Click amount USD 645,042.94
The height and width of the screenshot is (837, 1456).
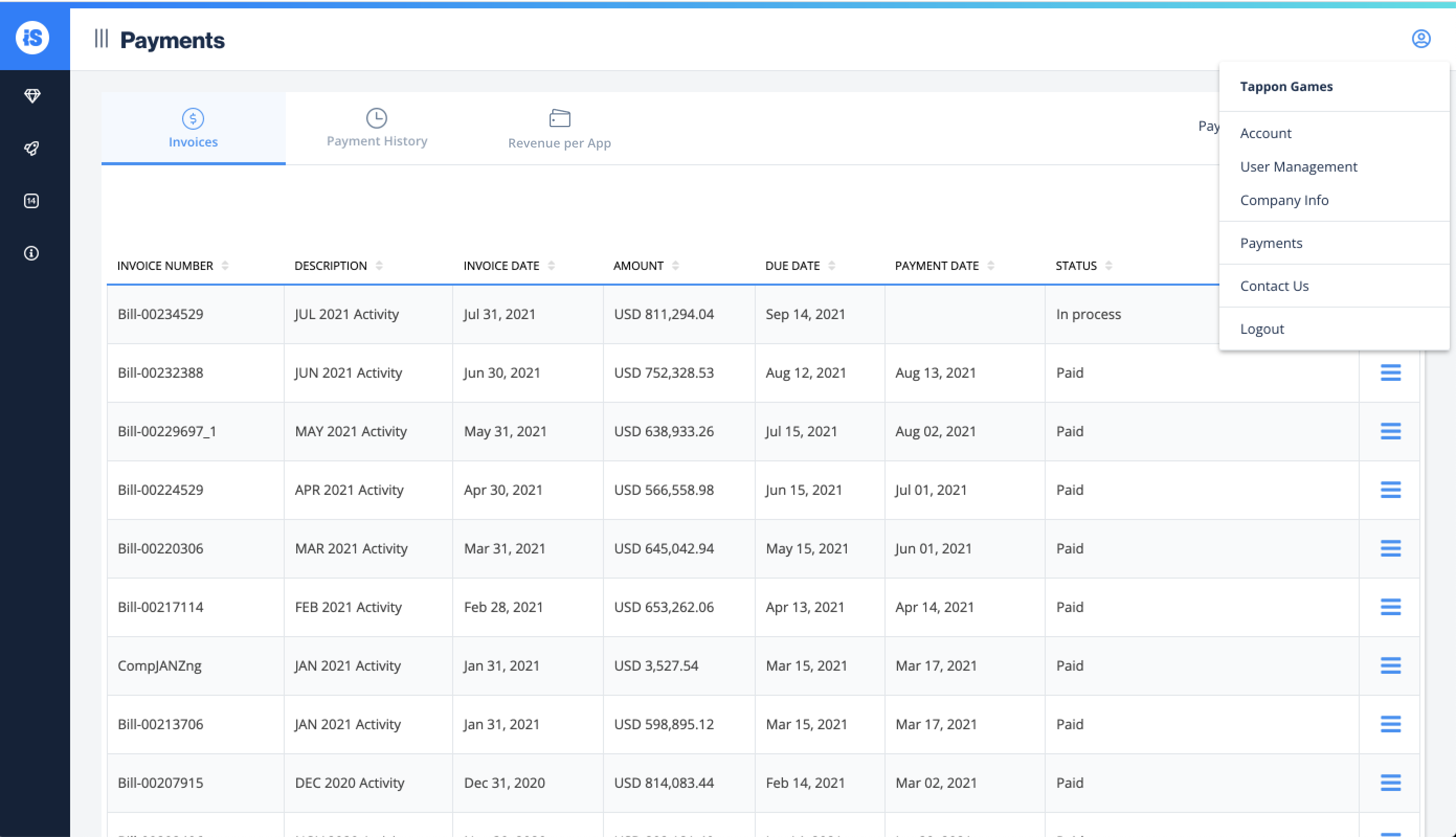664,548
